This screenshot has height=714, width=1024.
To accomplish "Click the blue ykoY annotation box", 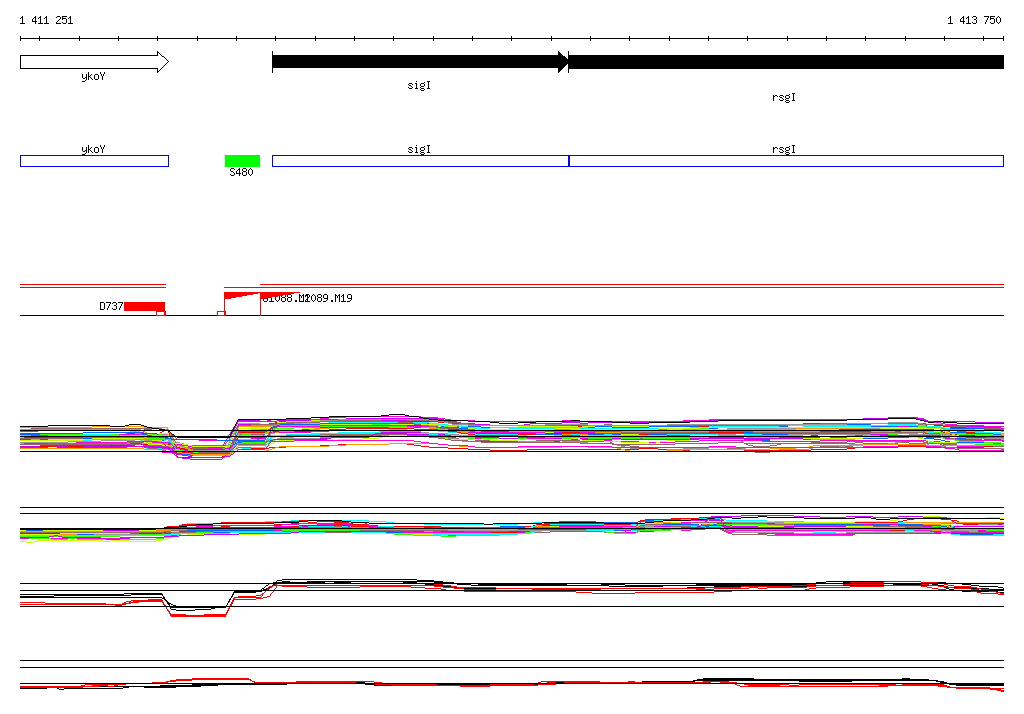I will [x=95, y=161].
